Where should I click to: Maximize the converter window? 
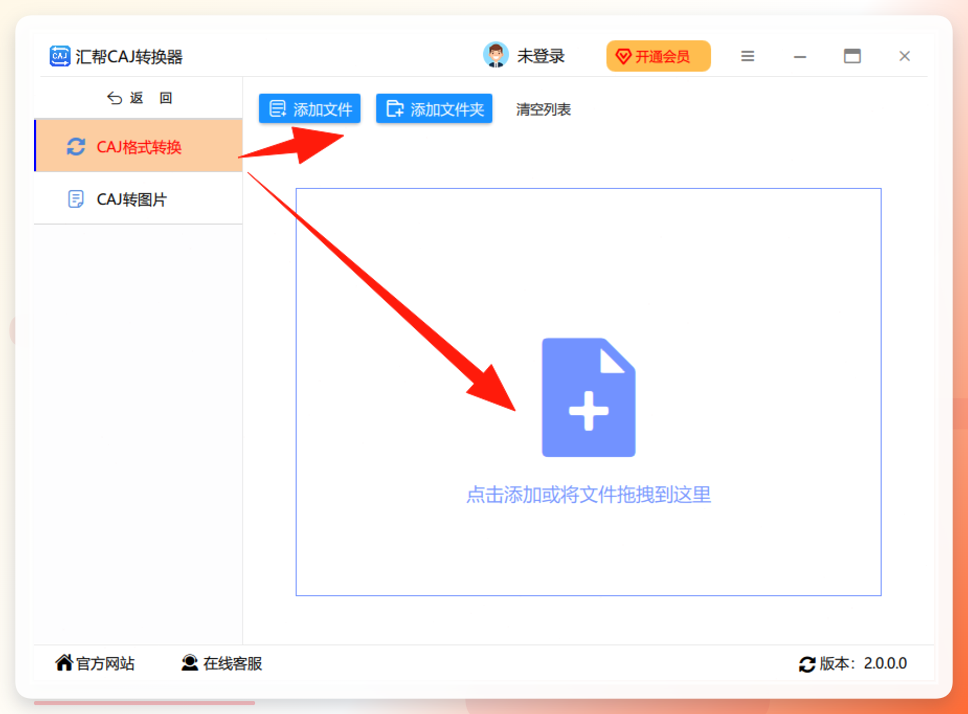[x=852, y=56]
